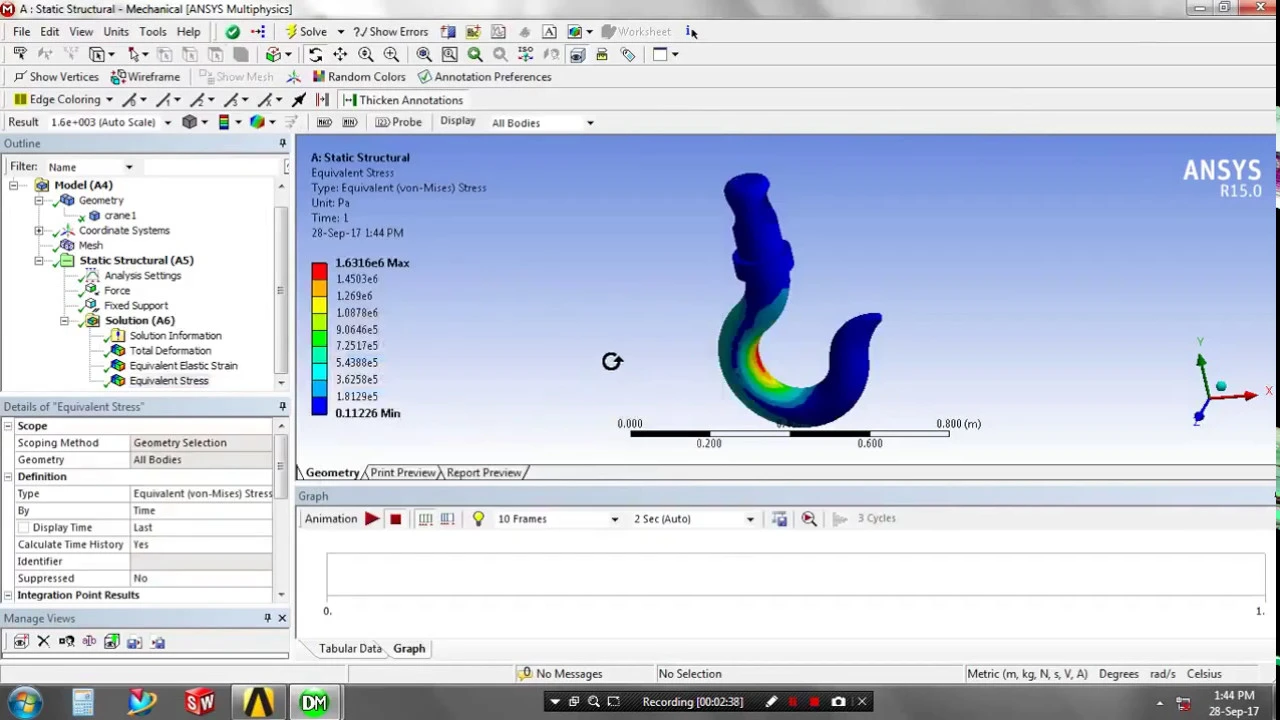
Task: Collapse the Definition section
Action: click(x=8, y=477)
